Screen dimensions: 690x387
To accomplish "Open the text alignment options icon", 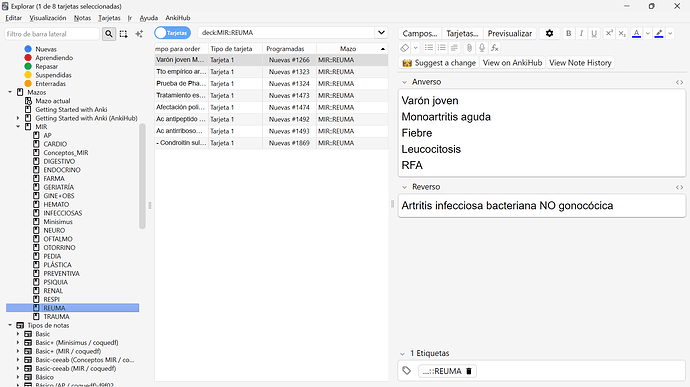I will coord(454,48).
